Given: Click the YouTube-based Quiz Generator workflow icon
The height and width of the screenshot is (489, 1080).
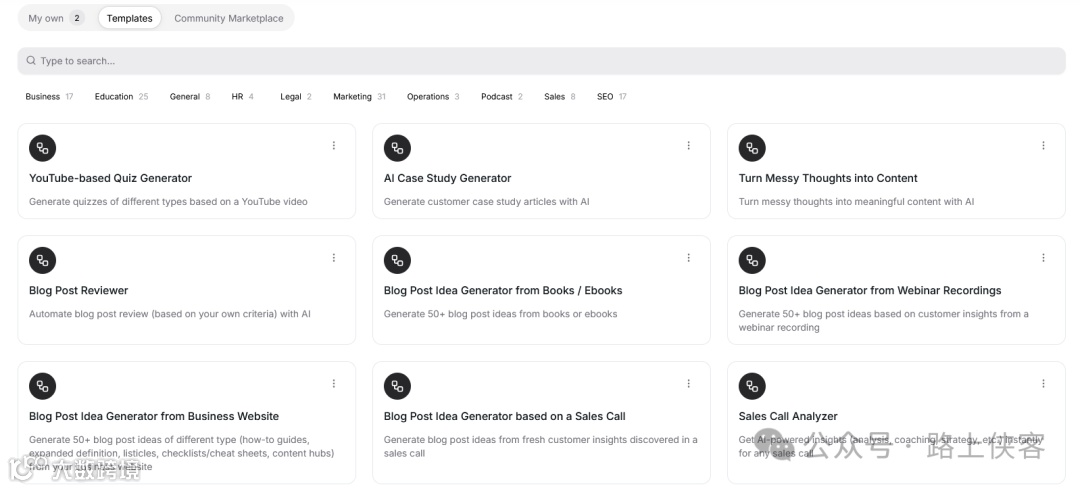Looking at the screenshot, I should coord(42,148).
